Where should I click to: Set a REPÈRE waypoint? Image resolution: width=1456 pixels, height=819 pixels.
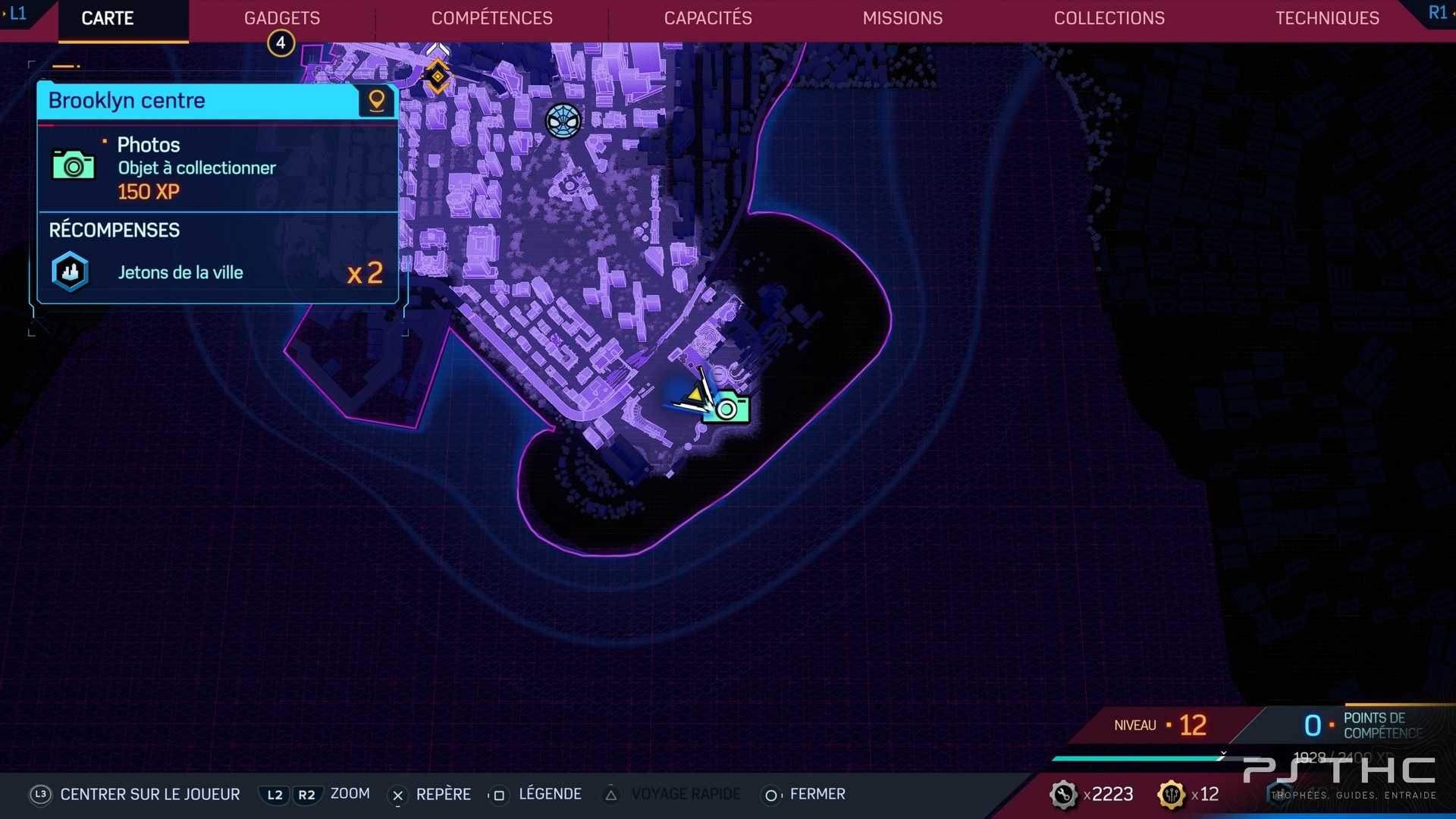444,794
